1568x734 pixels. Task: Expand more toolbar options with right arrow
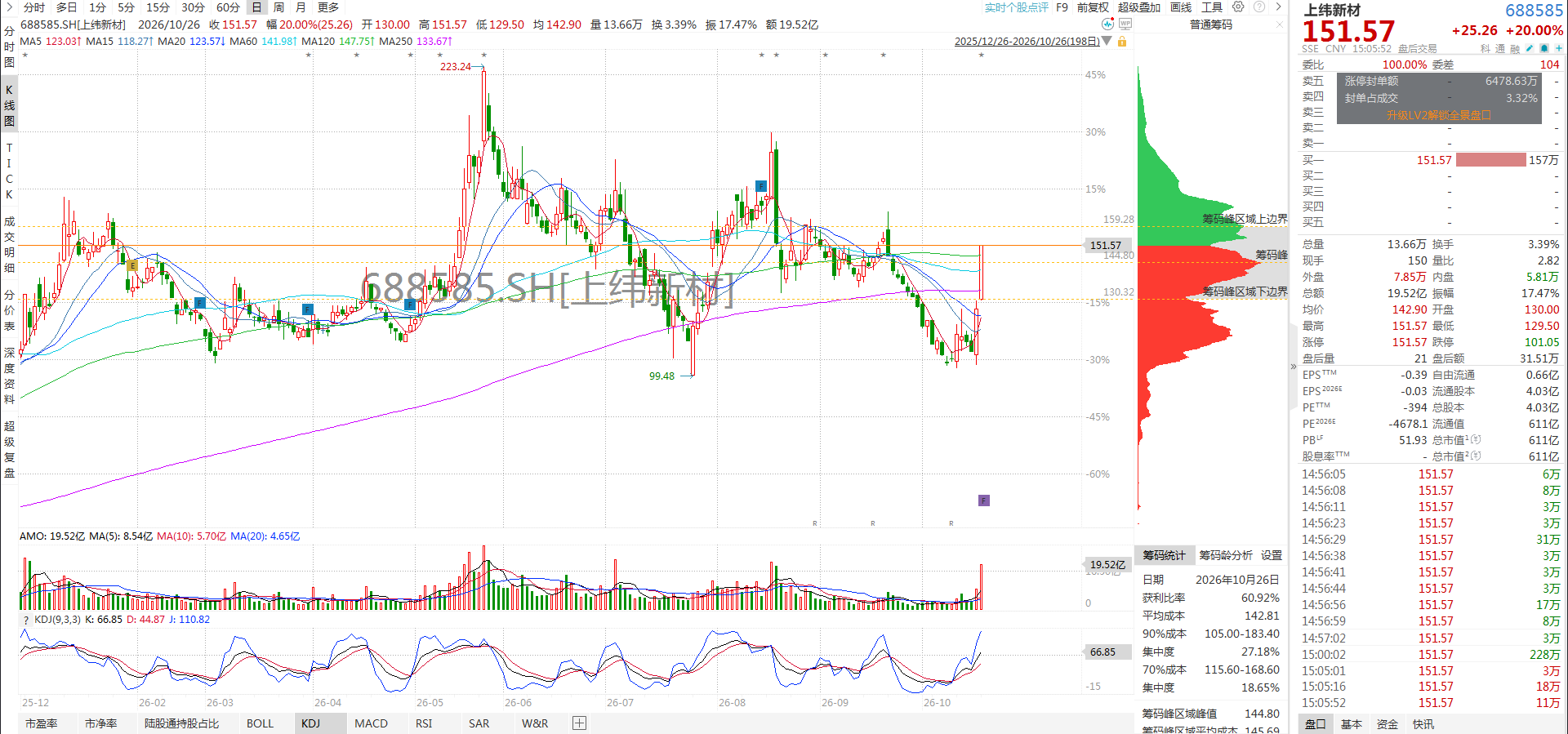[1278, 7]
